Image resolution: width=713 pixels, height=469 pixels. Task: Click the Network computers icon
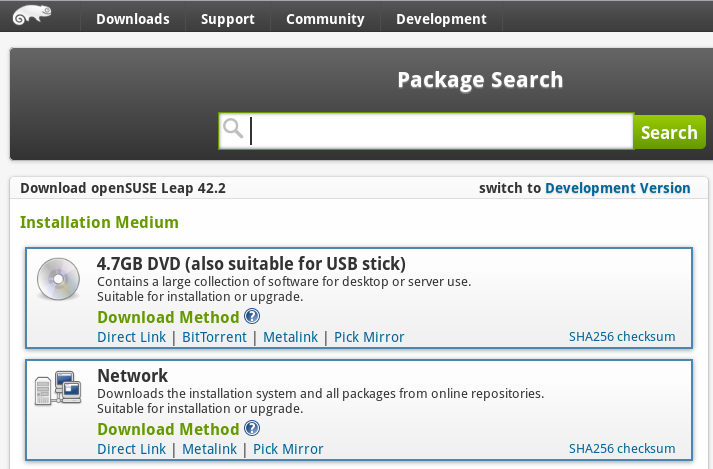56,389
